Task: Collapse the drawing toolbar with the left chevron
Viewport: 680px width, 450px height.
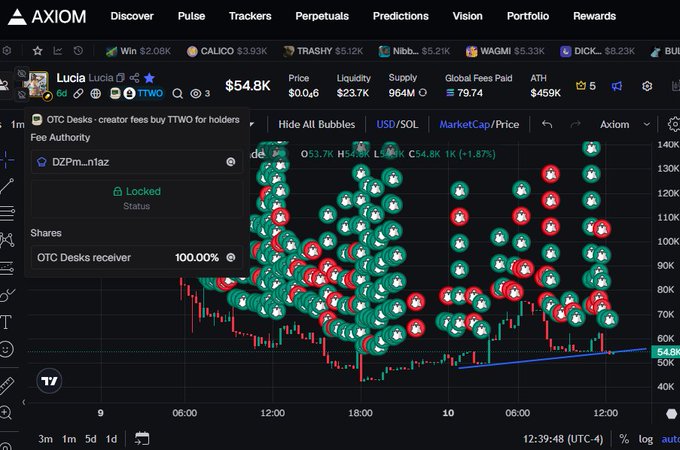Action: (24, 402)
